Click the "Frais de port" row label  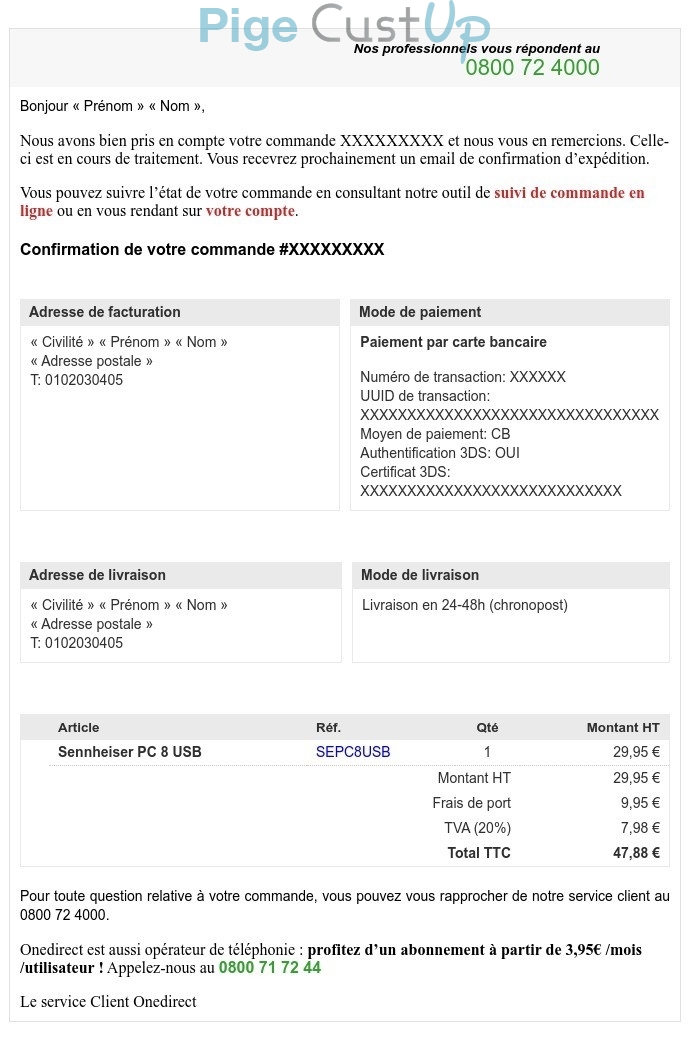[471, 803]
